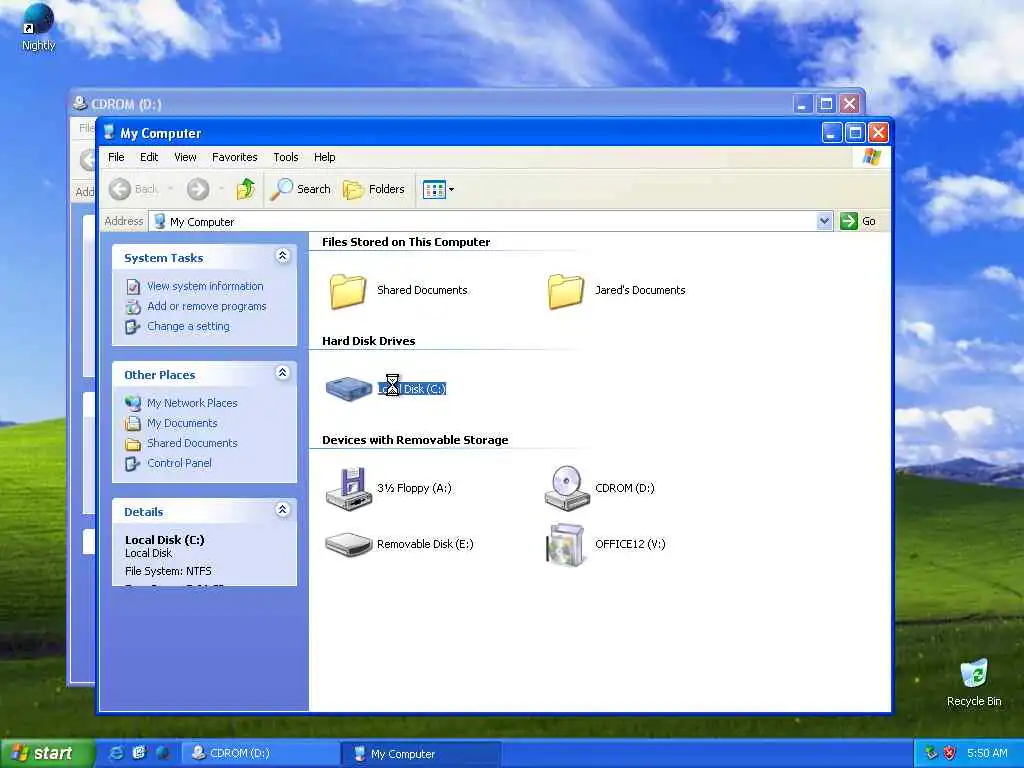
Task: Select the CDROM (D:) drive icon
Action: tap(567, 488)
